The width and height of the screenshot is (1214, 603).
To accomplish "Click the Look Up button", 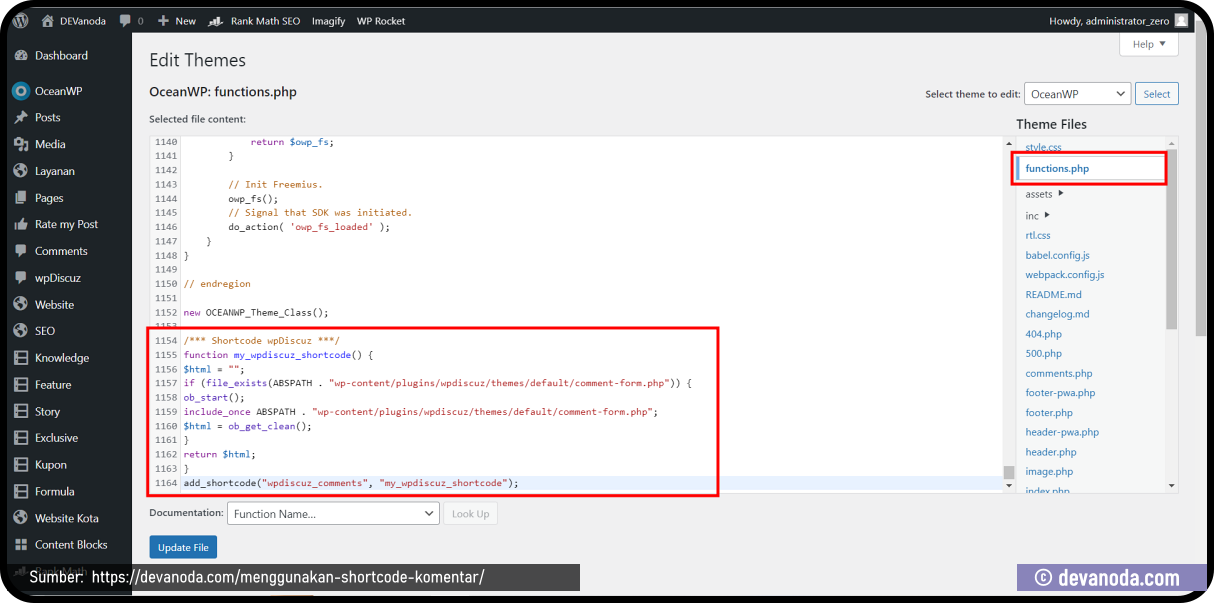I will [470, 514].
